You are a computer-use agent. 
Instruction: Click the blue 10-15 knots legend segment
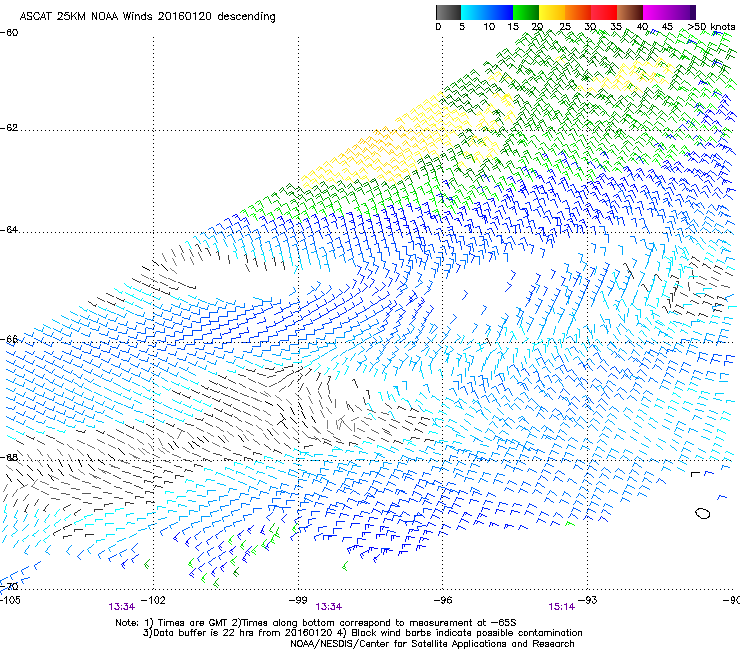(499, 12)
